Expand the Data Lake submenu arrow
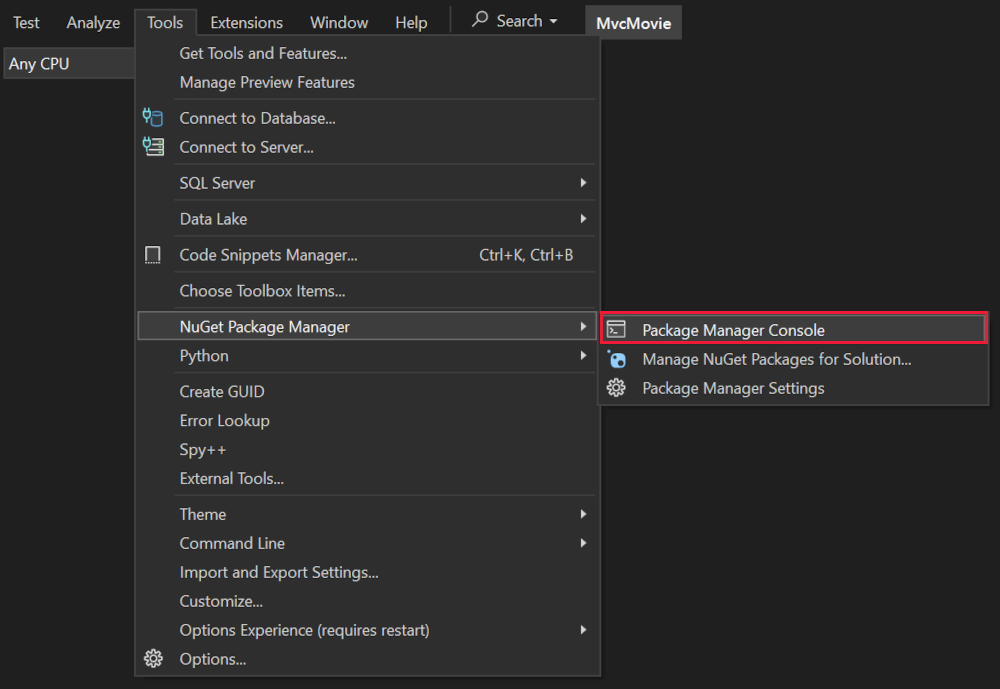The height and width of the screenshot is (689, 1000). tap(583, 219)
